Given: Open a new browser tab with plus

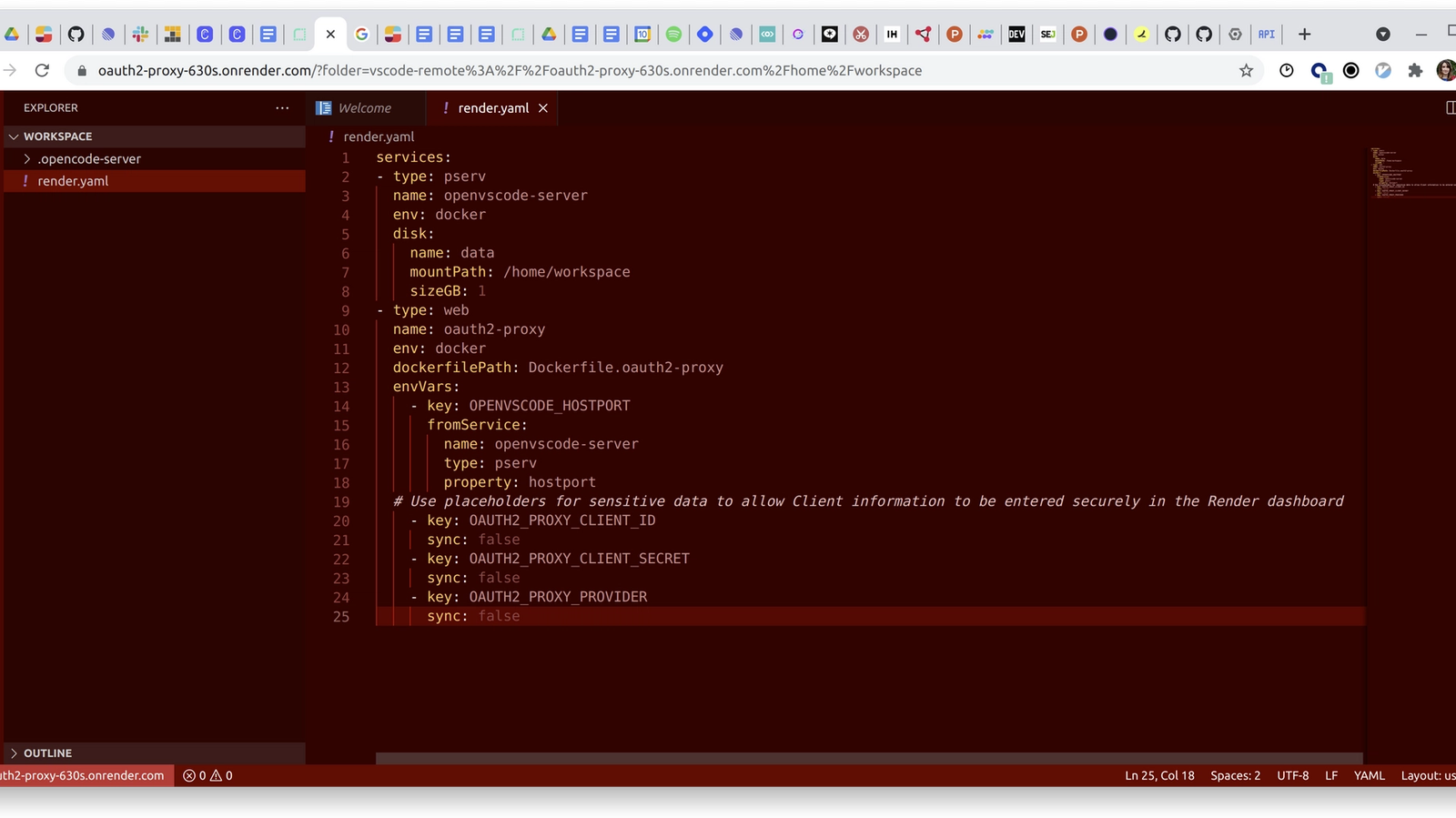Looking at the screenshot, I should [1304, 34].
